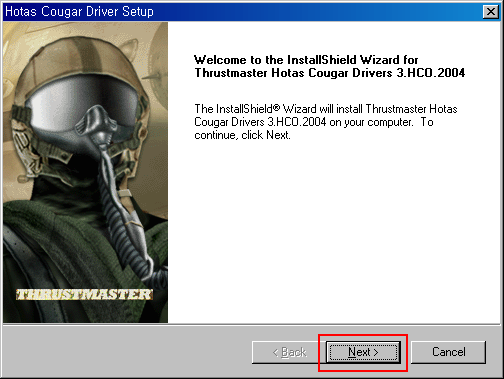The image size is (504, 379).
Task: Click the Thrustmaster pilot helmet image
Action: (x=86, y=172)
